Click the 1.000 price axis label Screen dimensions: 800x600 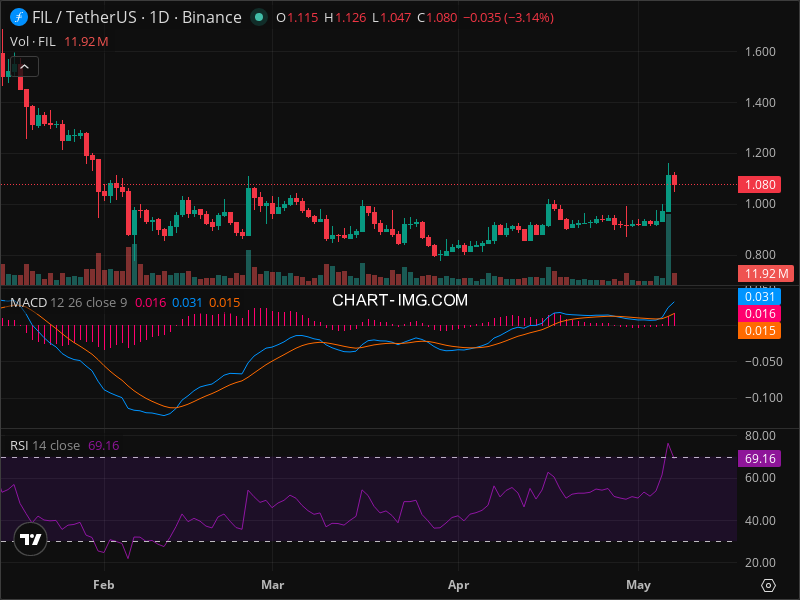point(760,204)
